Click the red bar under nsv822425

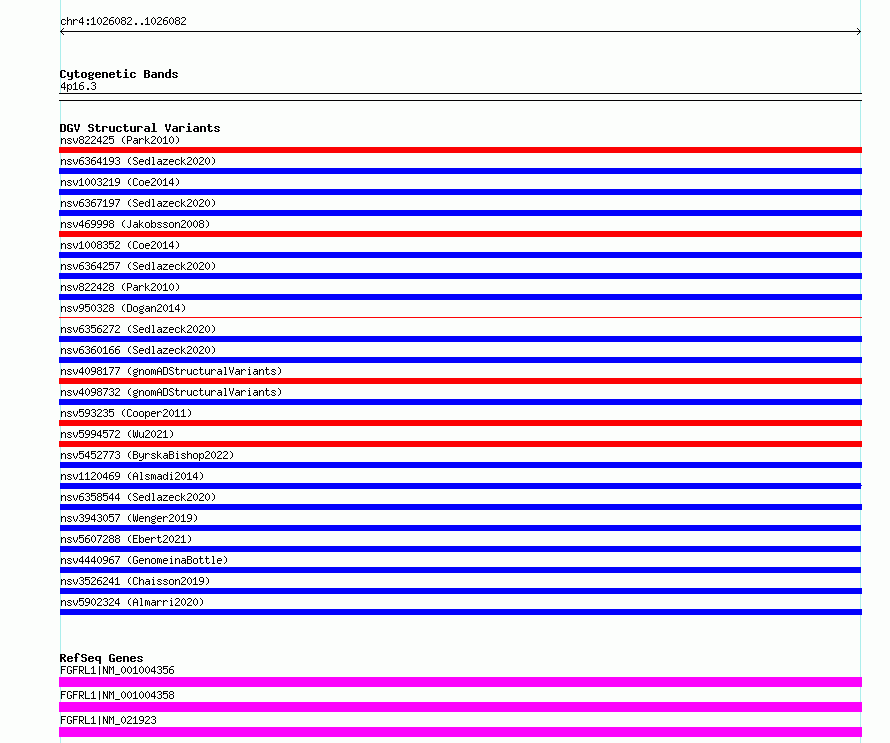coord(460,150)
